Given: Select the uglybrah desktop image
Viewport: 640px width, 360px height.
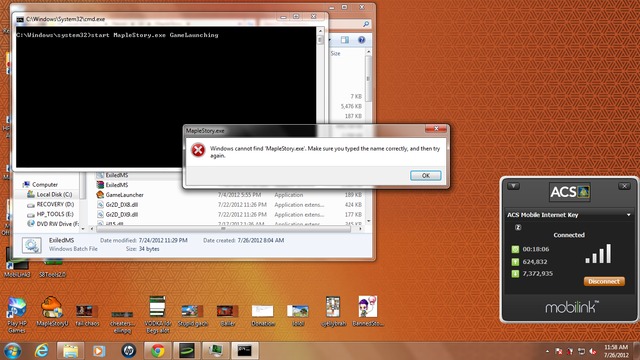Looking at the screenshot, I should (333, 312).
